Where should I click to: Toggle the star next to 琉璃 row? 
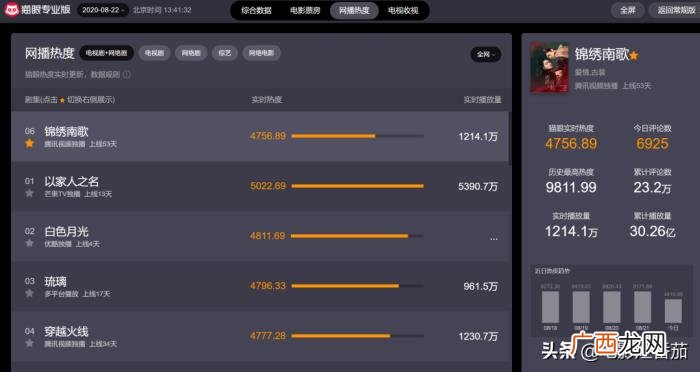(29, 293)
